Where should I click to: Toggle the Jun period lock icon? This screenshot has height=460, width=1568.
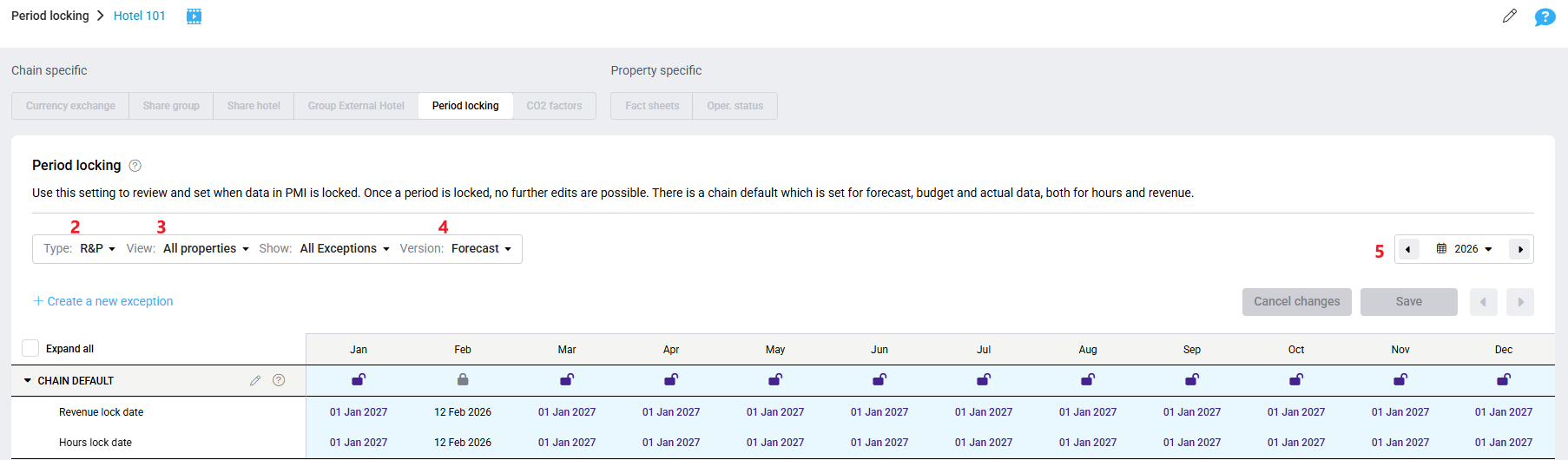tap(880, 379)
